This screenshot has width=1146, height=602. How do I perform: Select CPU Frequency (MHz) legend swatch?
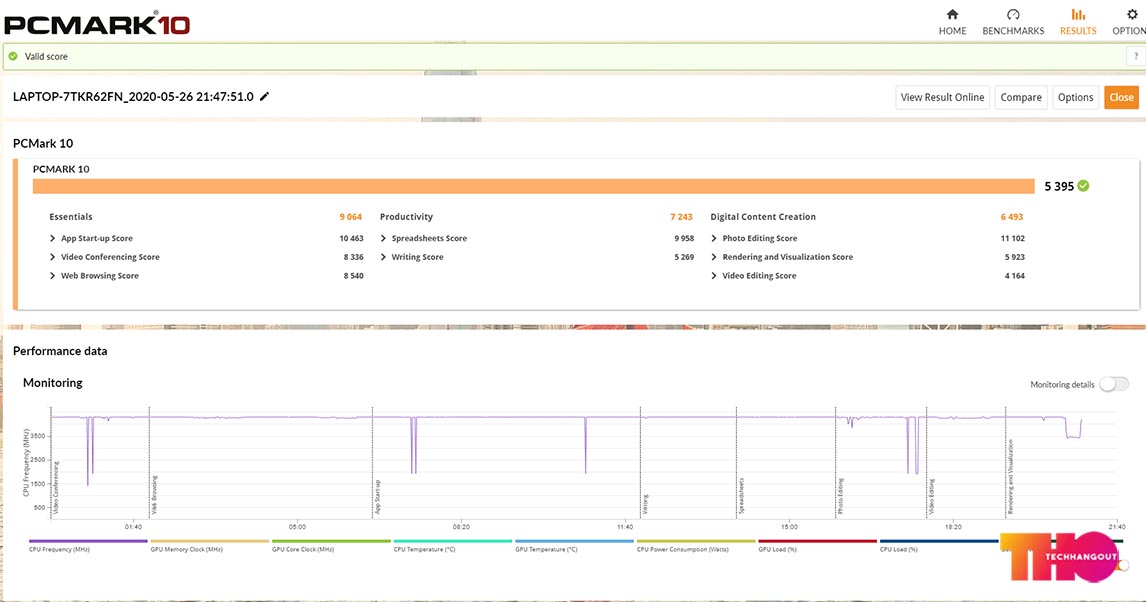pos(88,541)
